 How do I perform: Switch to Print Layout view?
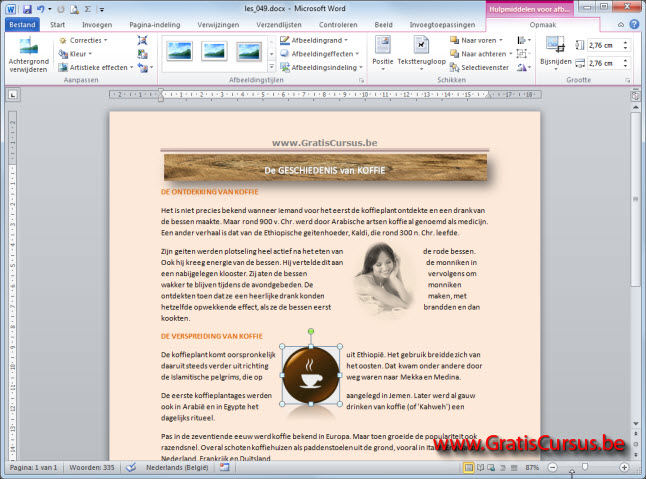[x=468, y=467]
